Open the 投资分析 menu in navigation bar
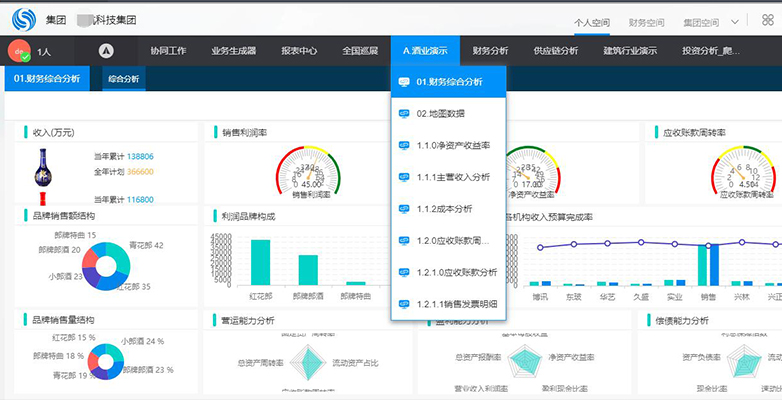Screen dimensions: 782x400 tap(711, 50)
